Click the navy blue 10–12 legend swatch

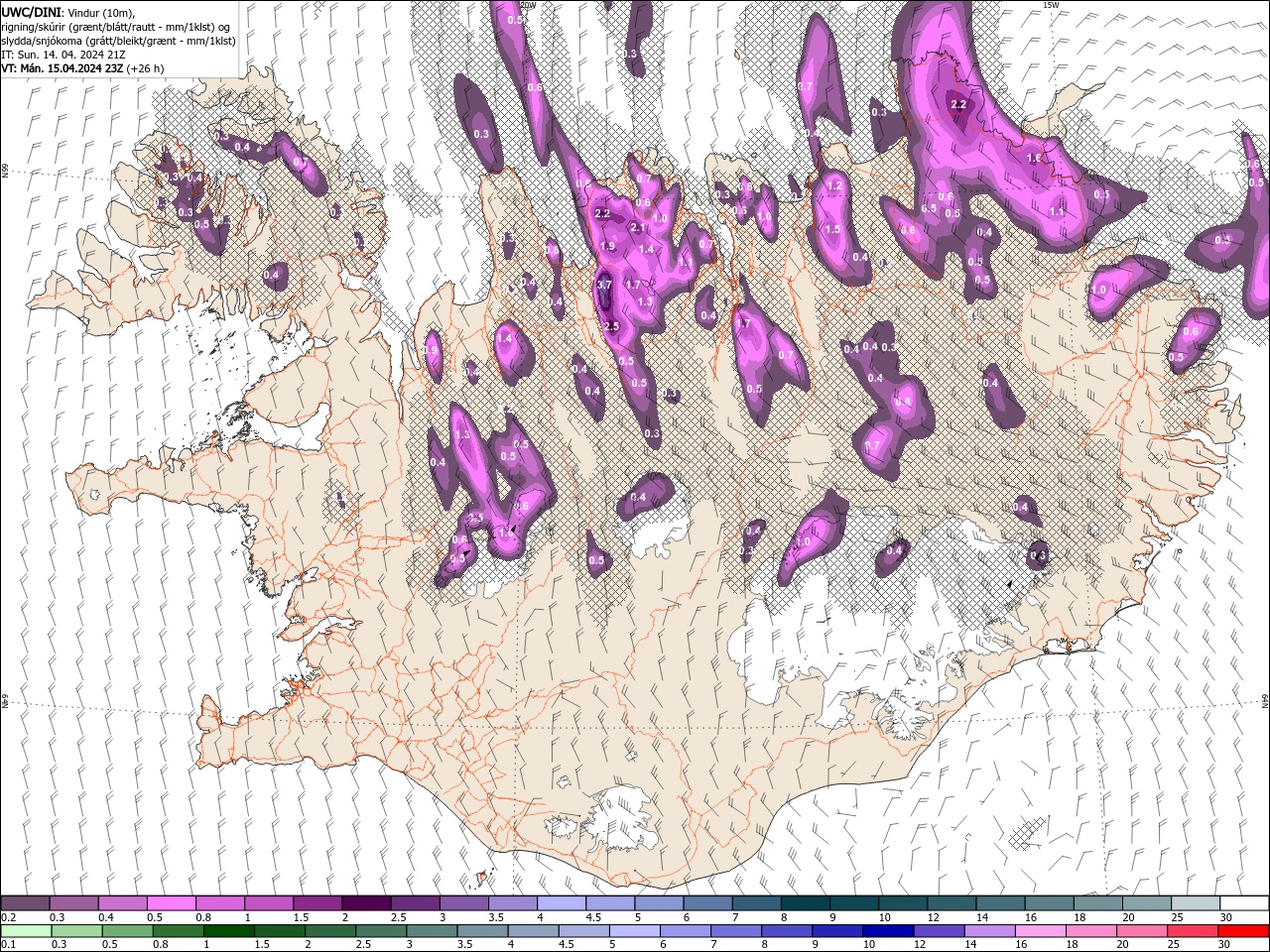coord(887,930)
